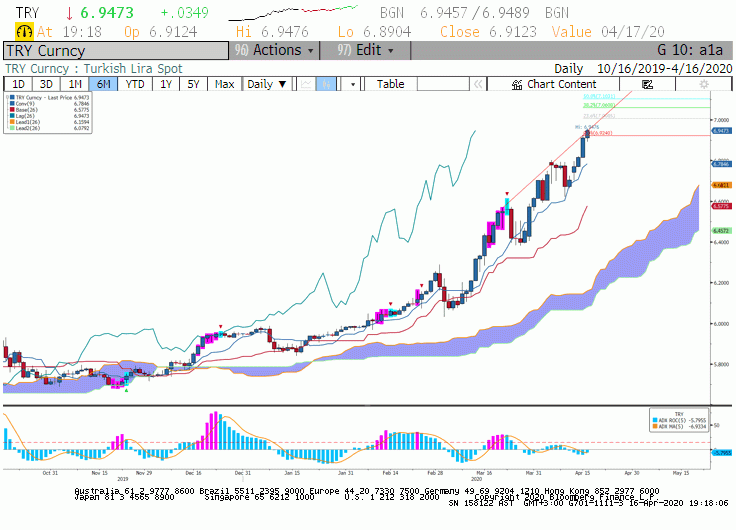Open the 96) Actions dropdown menu
This screenshot has width=736, height=530.
(274, 50)
